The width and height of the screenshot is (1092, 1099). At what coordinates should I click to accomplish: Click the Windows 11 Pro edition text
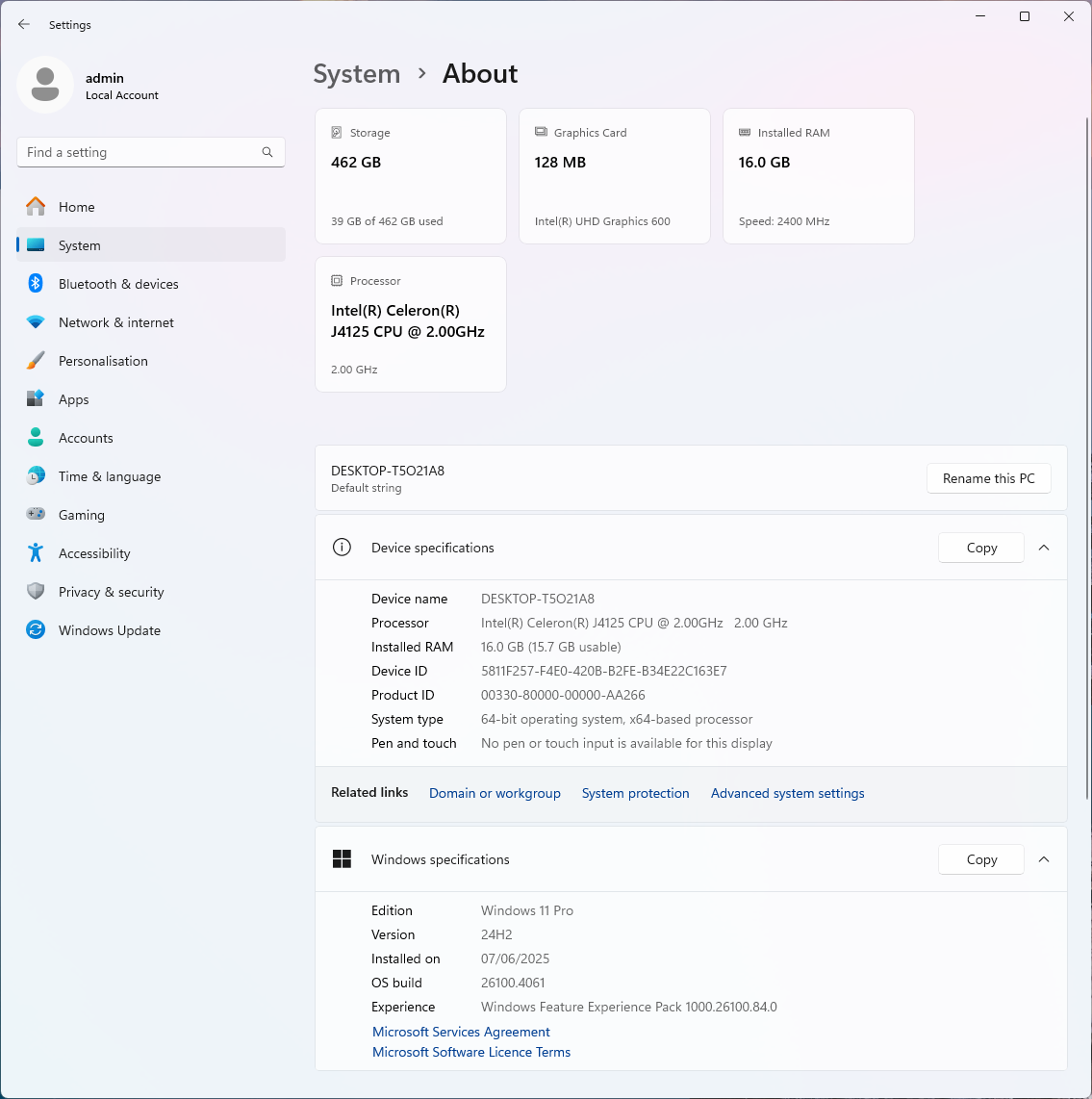pyautogui.click(x=527, y=910)
